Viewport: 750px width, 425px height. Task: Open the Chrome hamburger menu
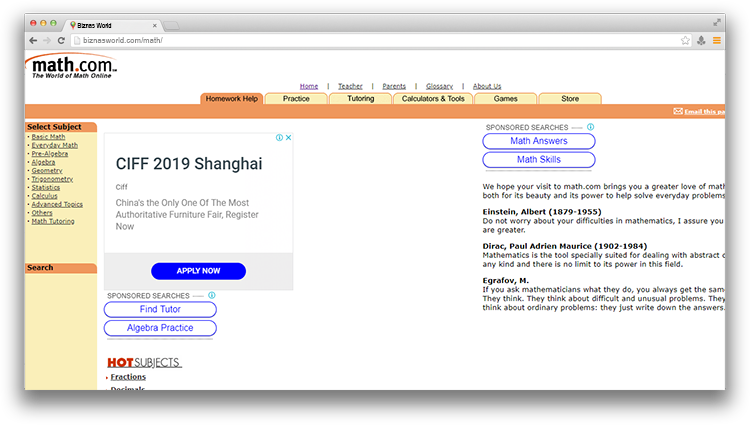pyautogui.click(x=716, y=40)
